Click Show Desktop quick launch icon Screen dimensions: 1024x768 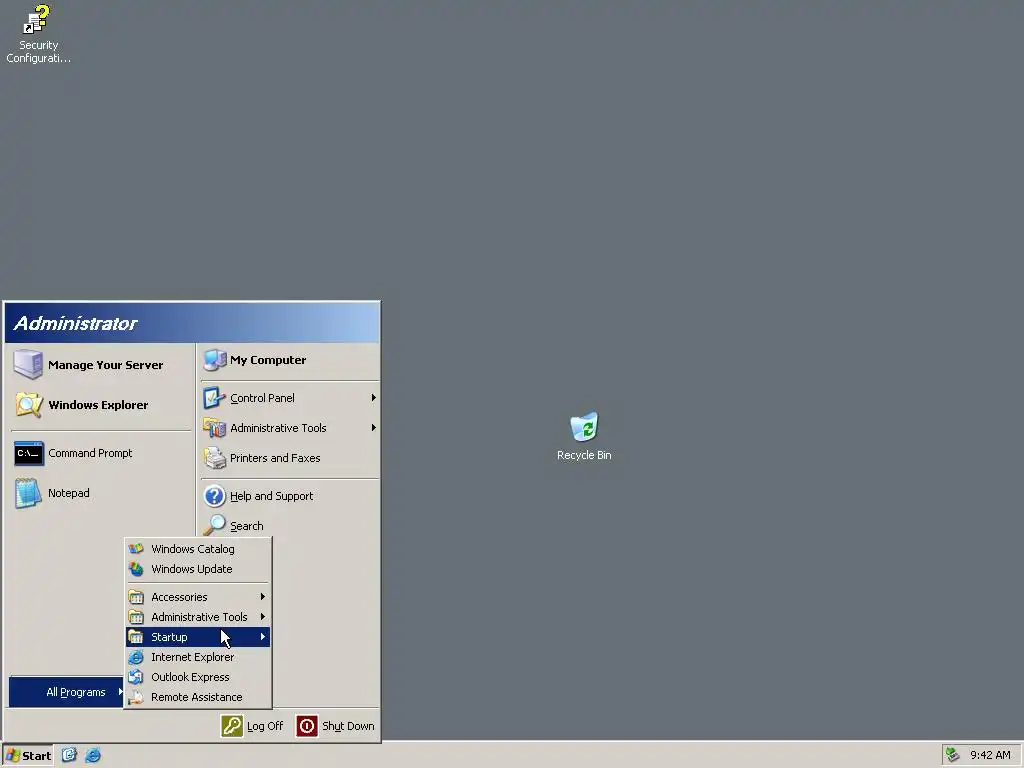[69, 755]
